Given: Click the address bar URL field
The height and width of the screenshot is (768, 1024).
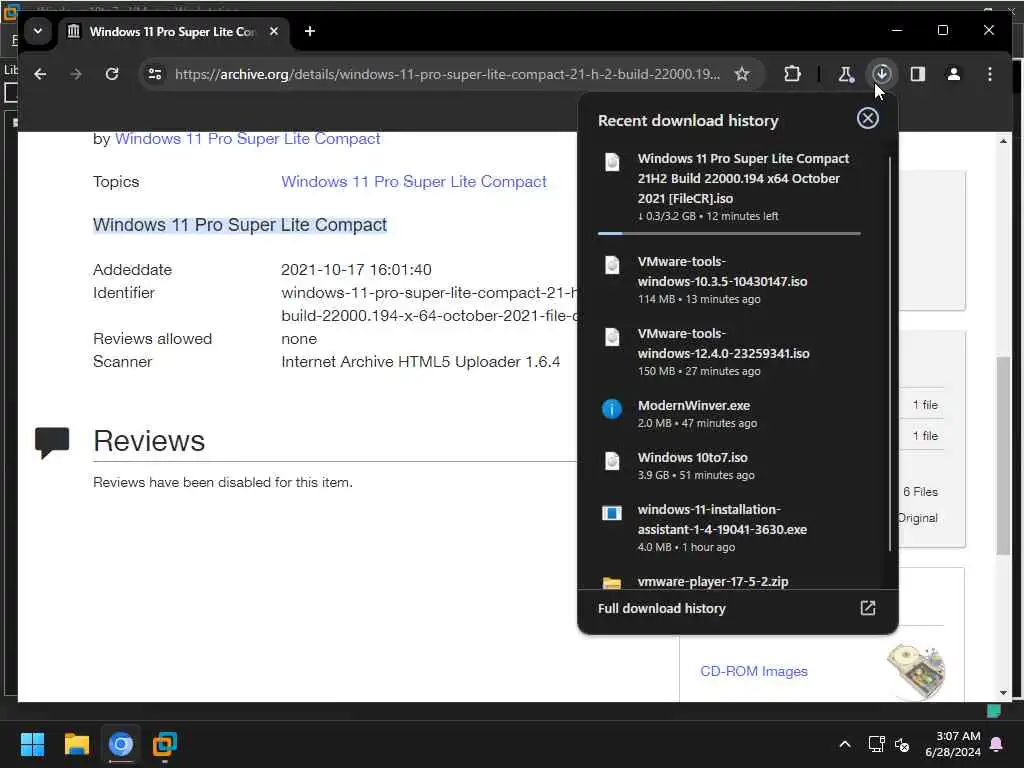Looking at the screenshot, I should (x=447, y=74).
